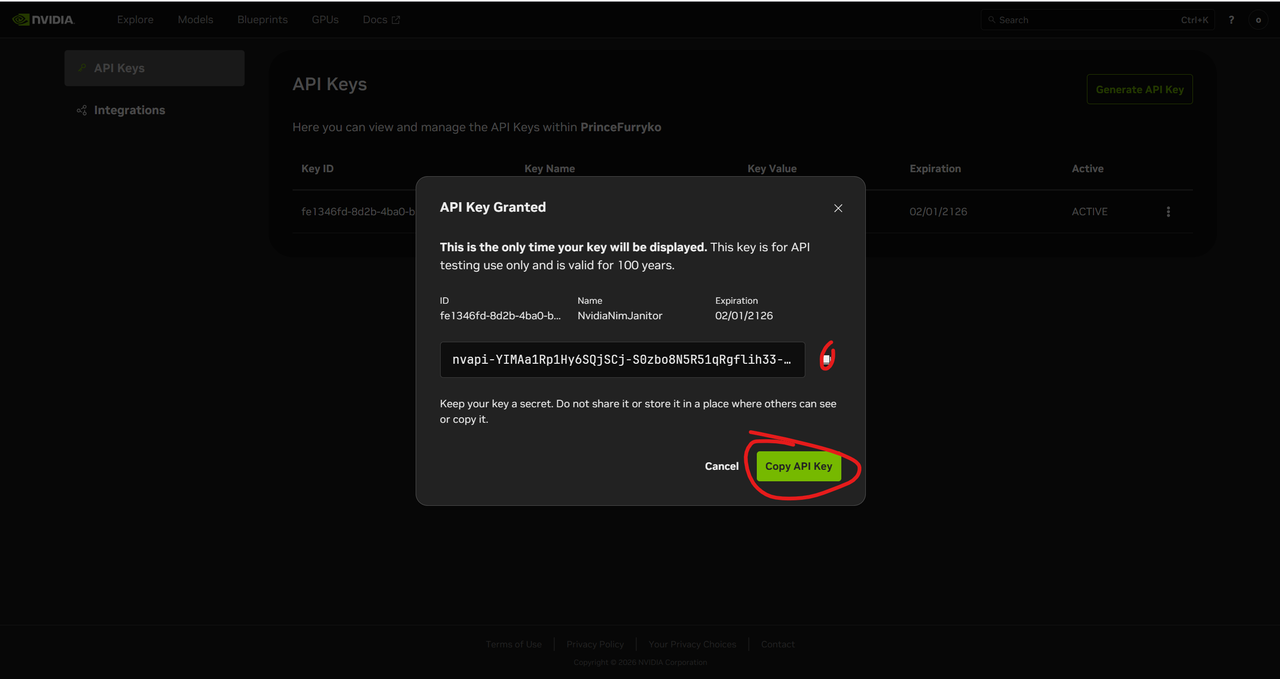The height and width of the screenshot is (679, 1280).
Task: Click the dialog expiration date 02/01/2126
Action: (x=744, y=316)
